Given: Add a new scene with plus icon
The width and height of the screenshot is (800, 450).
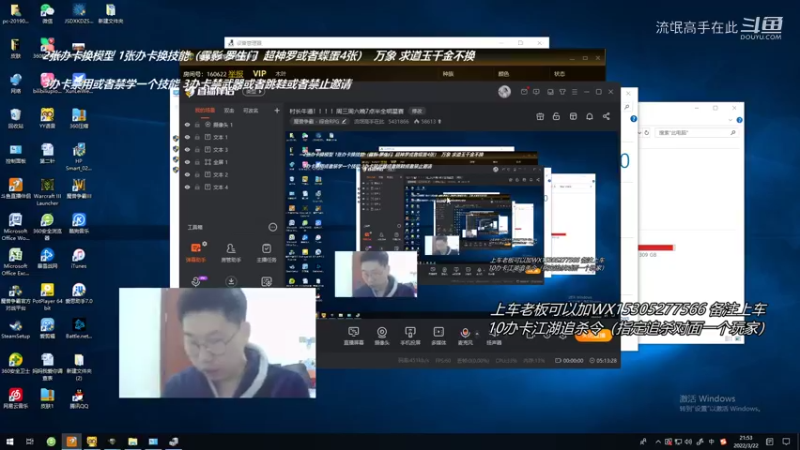Looking at the screenshot, I should (277, 110).
